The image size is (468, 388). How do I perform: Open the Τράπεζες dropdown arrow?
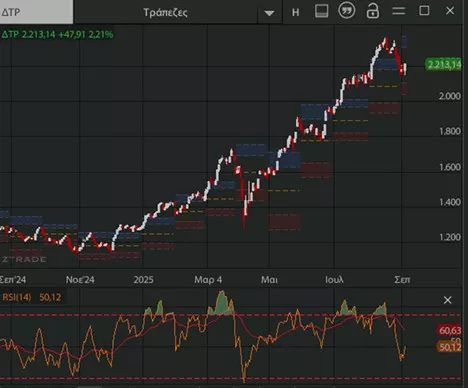[x=269, y=13]
